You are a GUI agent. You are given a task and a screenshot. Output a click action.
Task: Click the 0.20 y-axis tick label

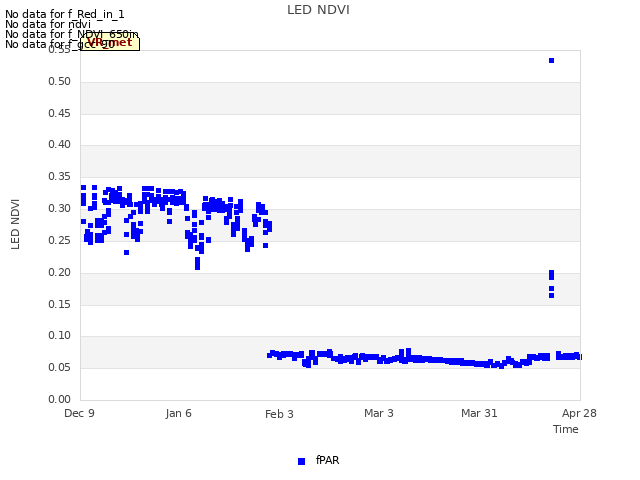coord(60,272)
